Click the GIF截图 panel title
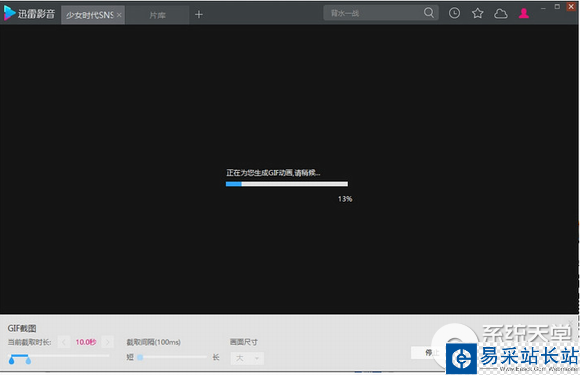This screenshot has height=375, width=580. pos(22,328)
